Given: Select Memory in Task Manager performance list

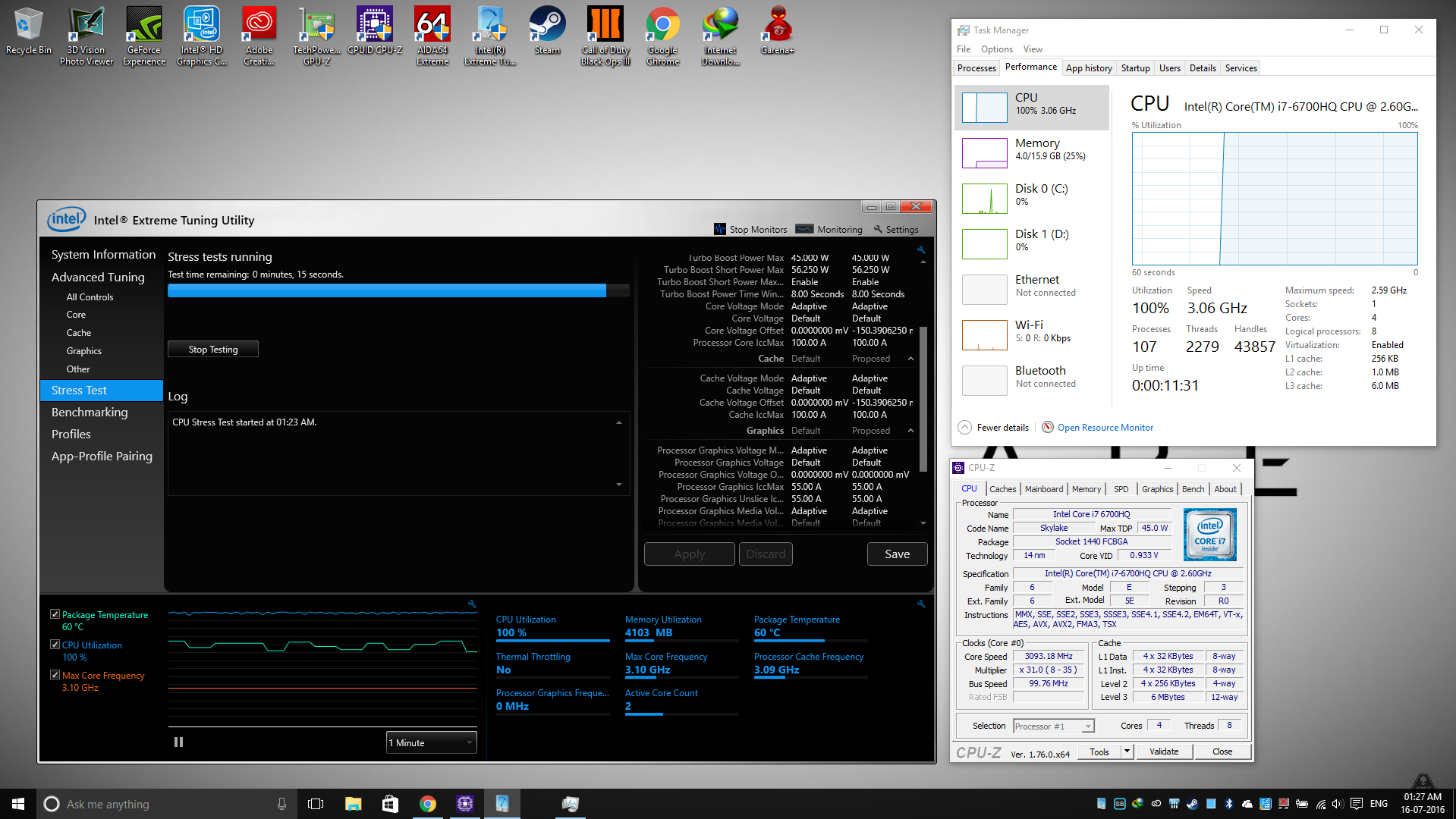Looking at the screenshot, I should point(1032,152).
